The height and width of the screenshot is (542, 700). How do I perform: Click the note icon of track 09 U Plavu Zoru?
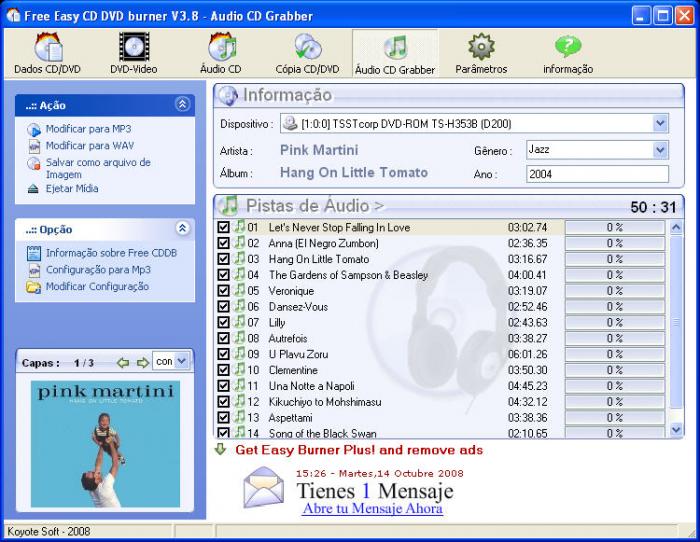click(x=240, y=354)
